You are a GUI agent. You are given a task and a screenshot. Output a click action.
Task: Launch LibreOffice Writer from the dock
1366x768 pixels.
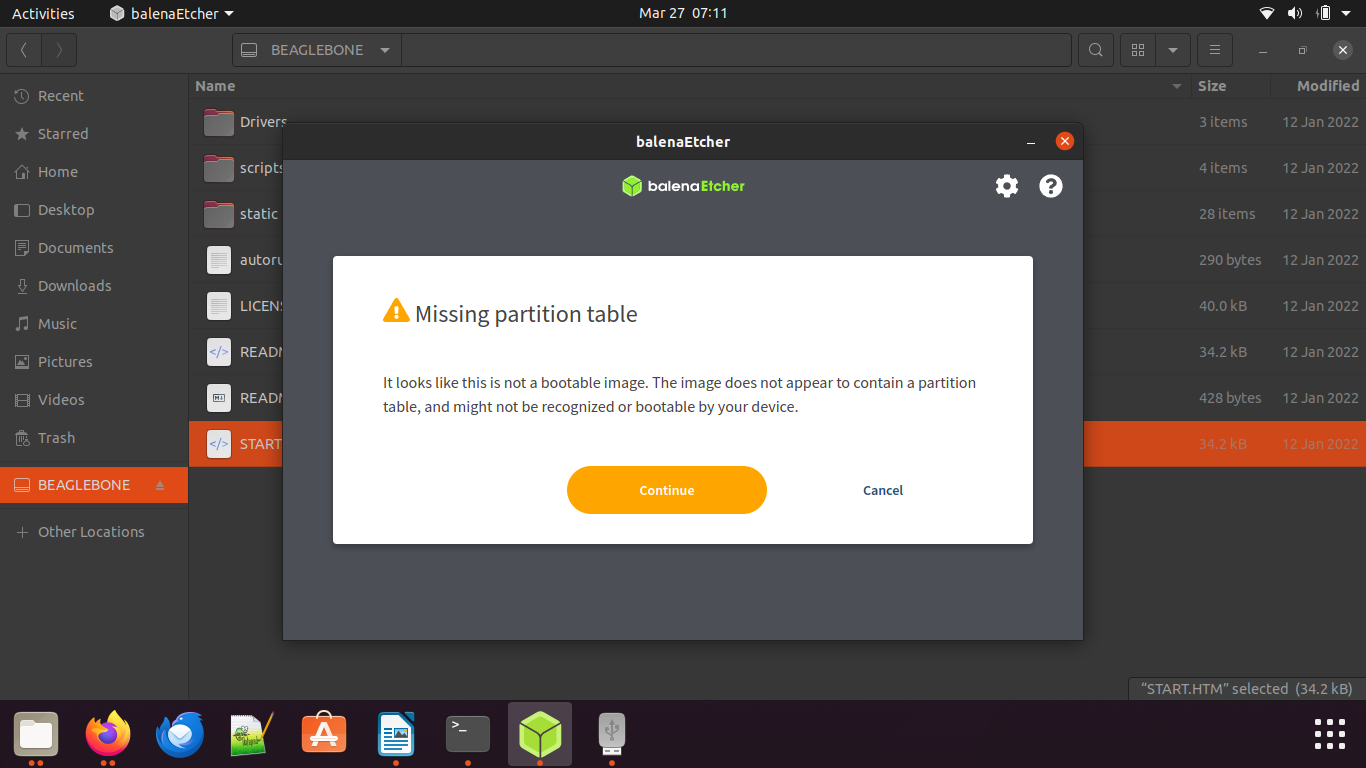396,736
